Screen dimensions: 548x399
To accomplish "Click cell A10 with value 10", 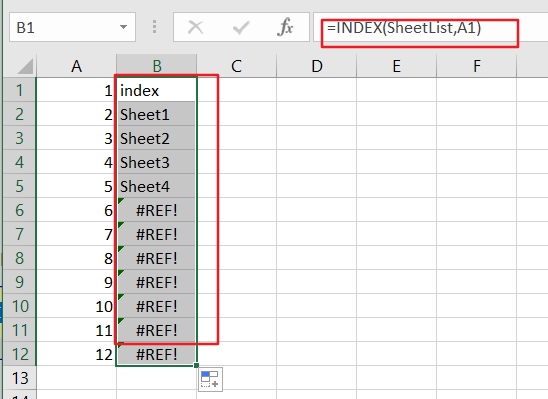I will (76, 306).
